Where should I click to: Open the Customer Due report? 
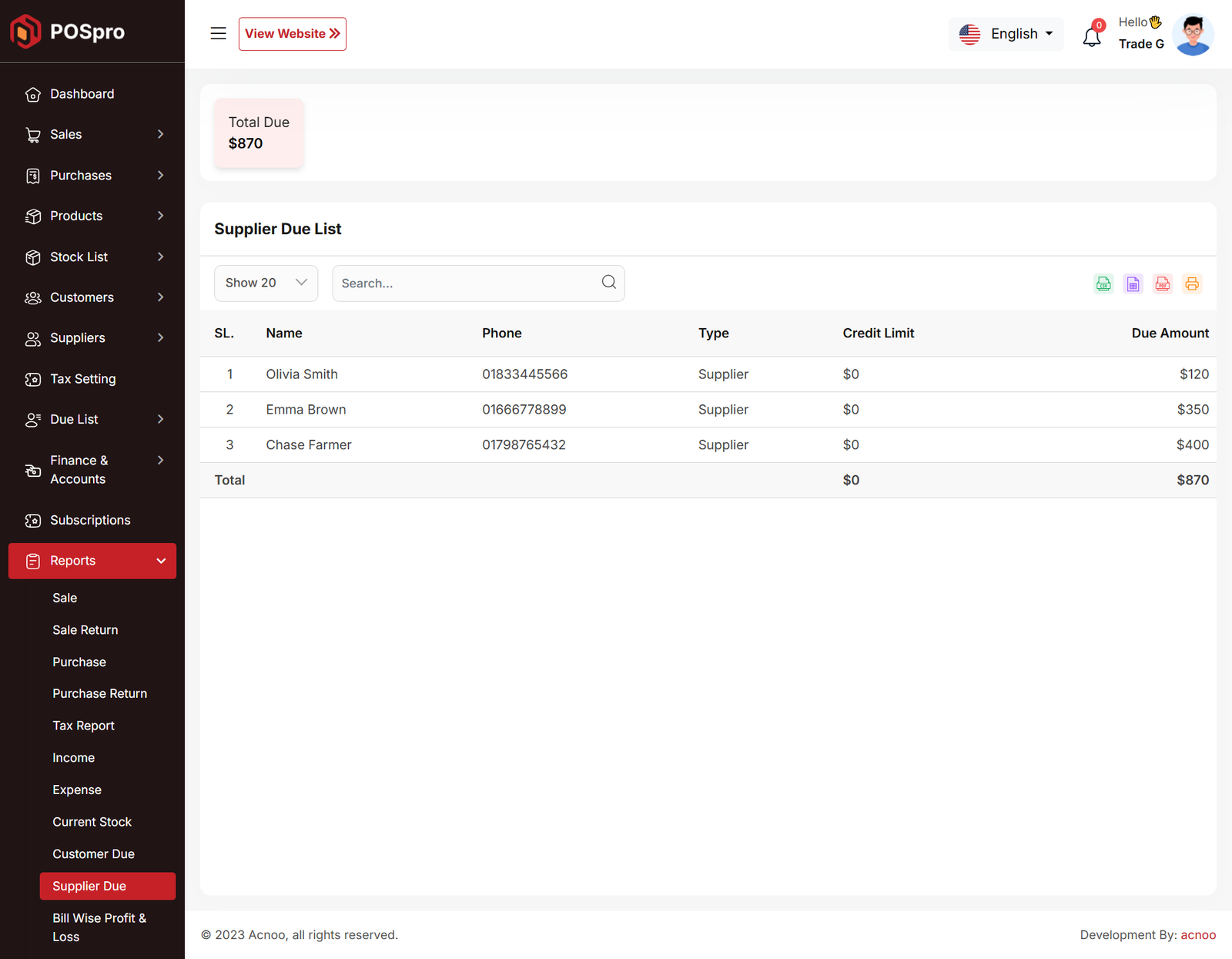click(93, 853)
